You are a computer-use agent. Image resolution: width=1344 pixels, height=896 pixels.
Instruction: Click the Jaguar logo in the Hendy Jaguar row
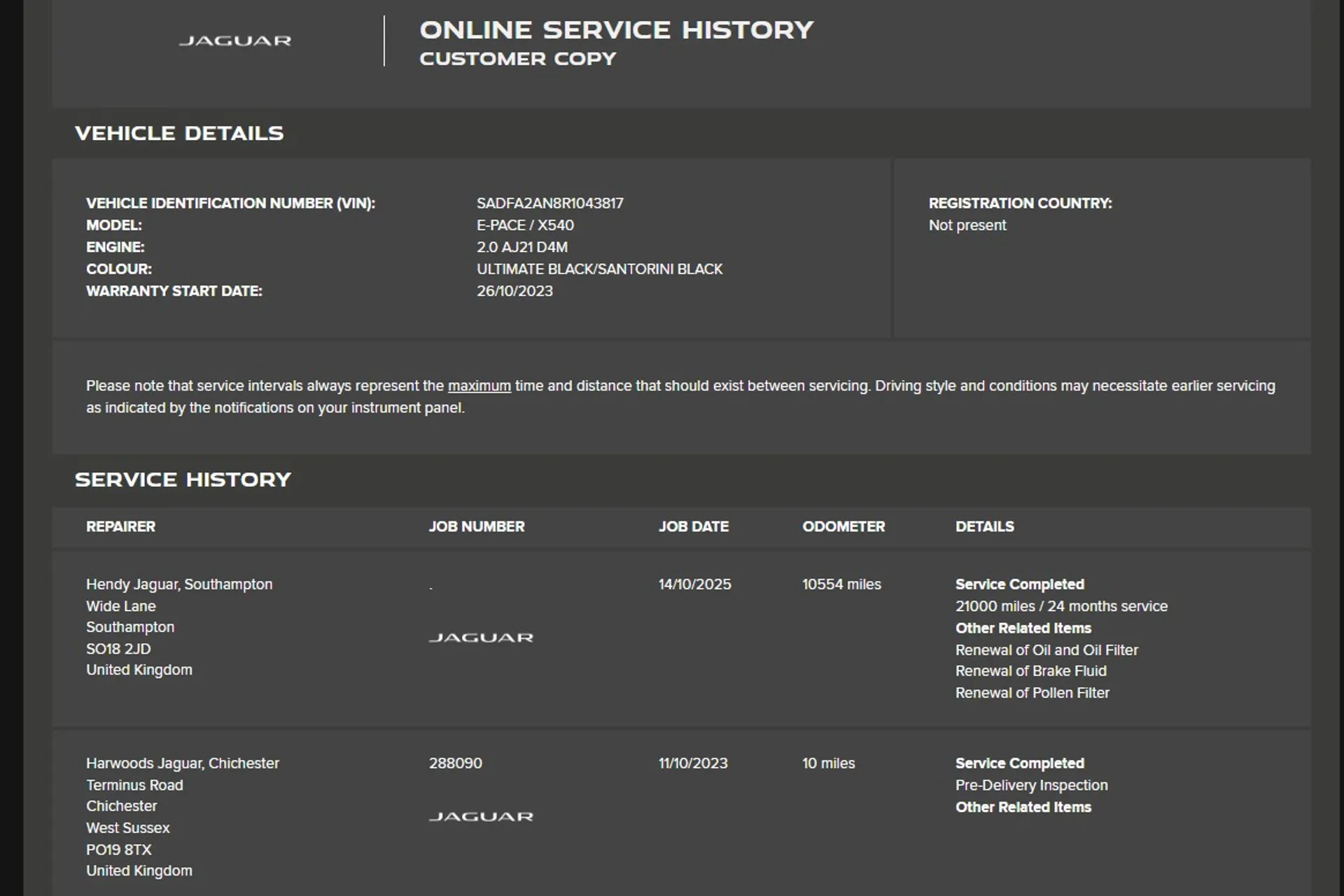tap(481, 638)
